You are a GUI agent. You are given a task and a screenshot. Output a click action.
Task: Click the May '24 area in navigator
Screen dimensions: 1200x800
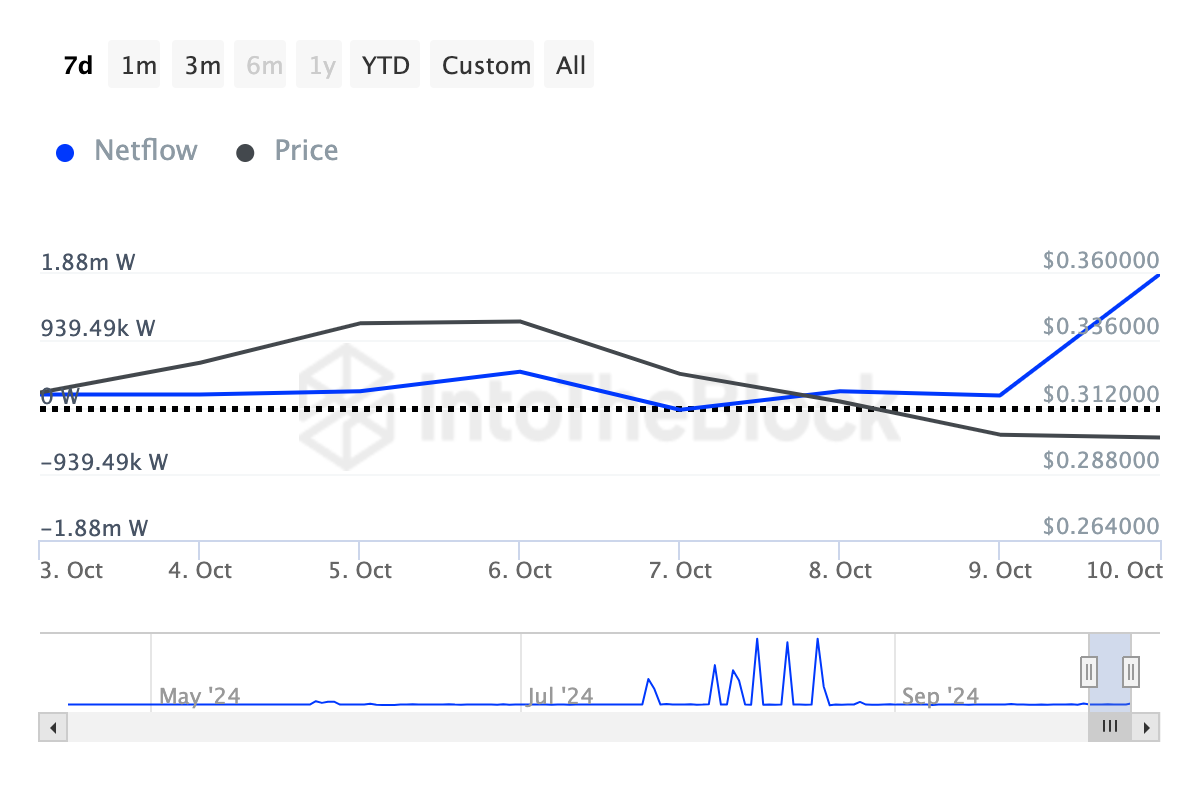coord(200,694)
